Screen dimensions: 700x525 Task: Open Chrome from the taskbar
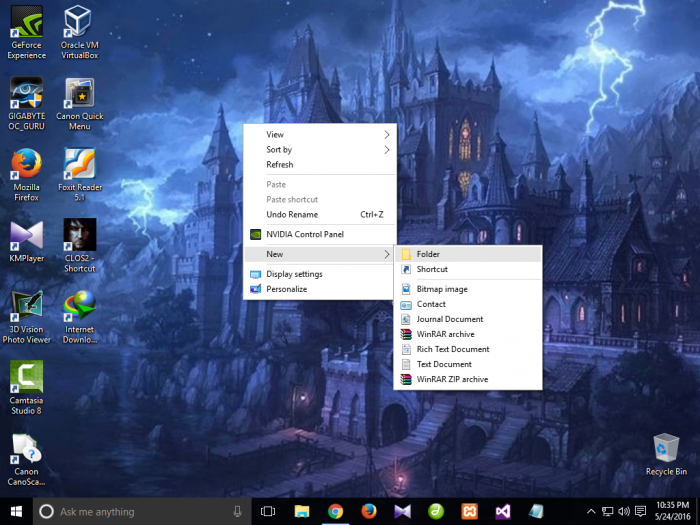[335, 511]
